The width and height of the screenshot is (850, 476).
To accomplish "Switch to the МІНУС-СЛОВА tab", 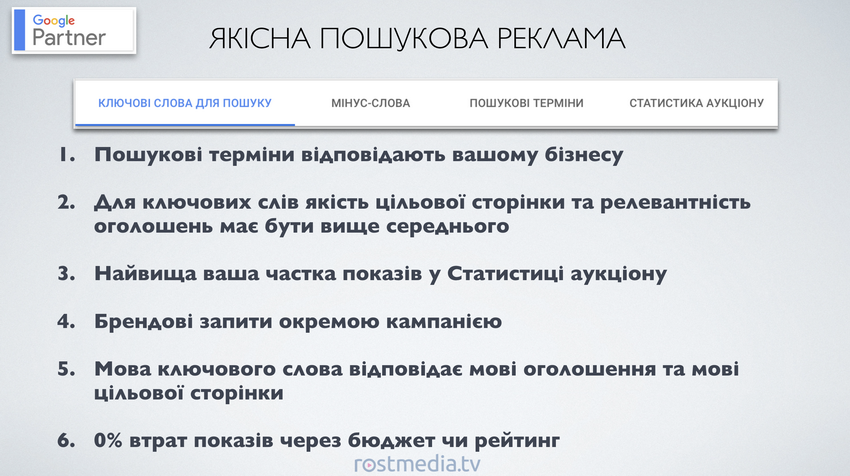I will 370,103.
